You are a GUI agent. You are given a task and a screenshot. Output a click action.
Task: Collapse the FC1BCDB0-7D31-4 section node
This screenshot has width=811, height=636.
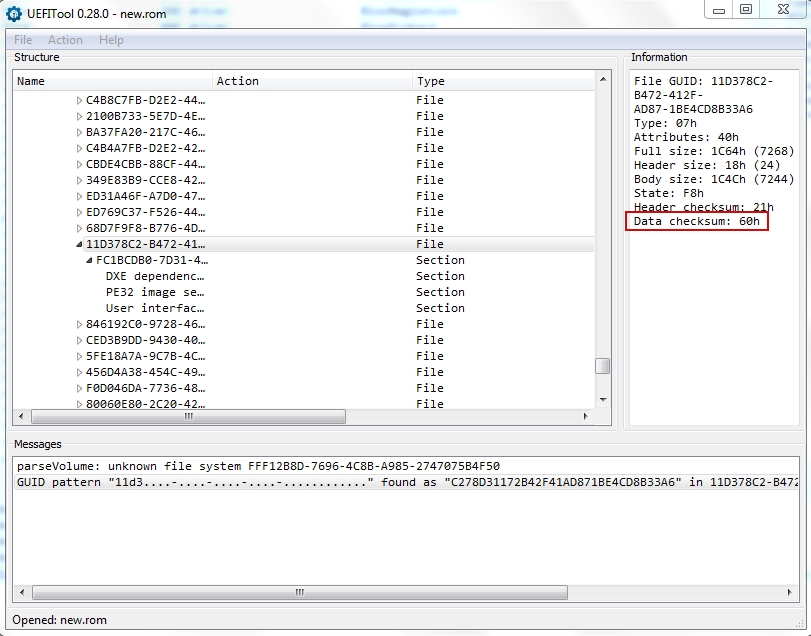click(x=89, y=260)
